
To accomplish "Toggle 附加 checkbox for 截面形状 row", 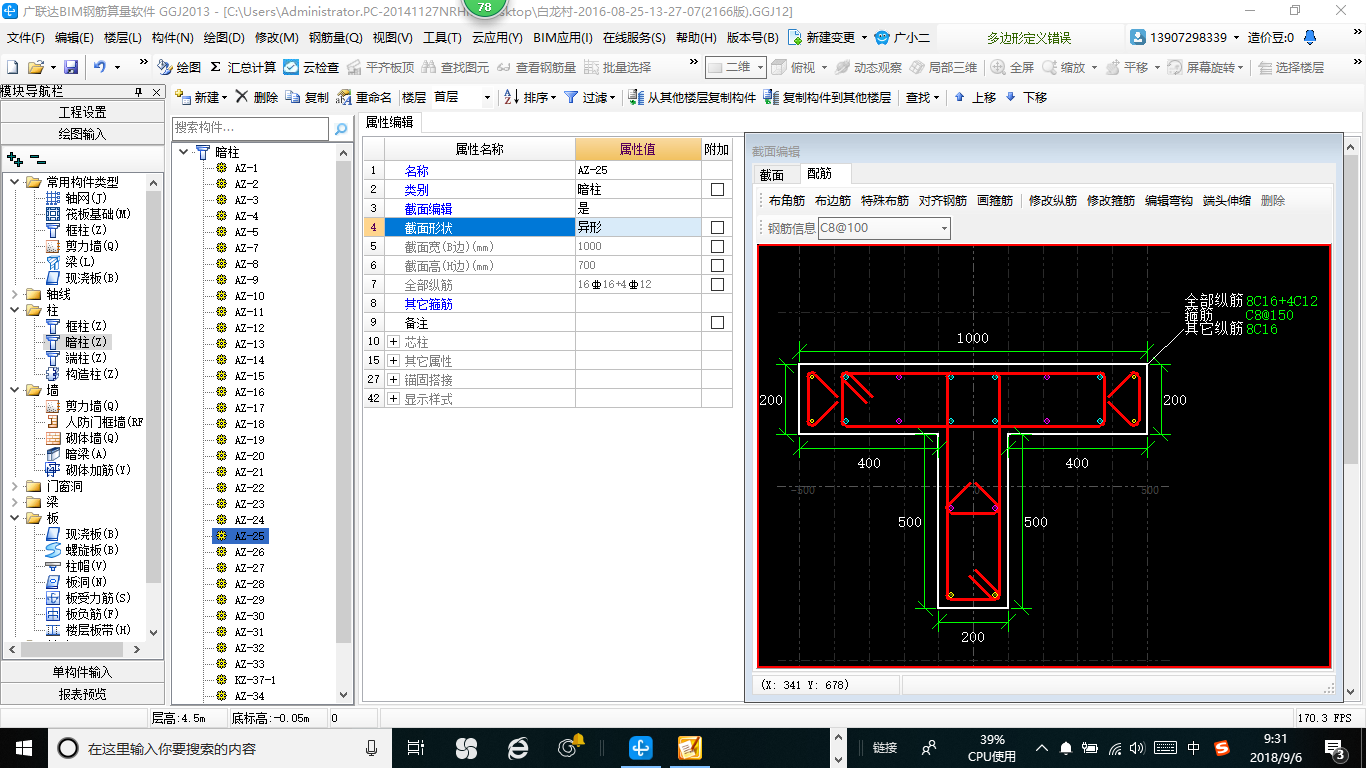I will (717, 227).
